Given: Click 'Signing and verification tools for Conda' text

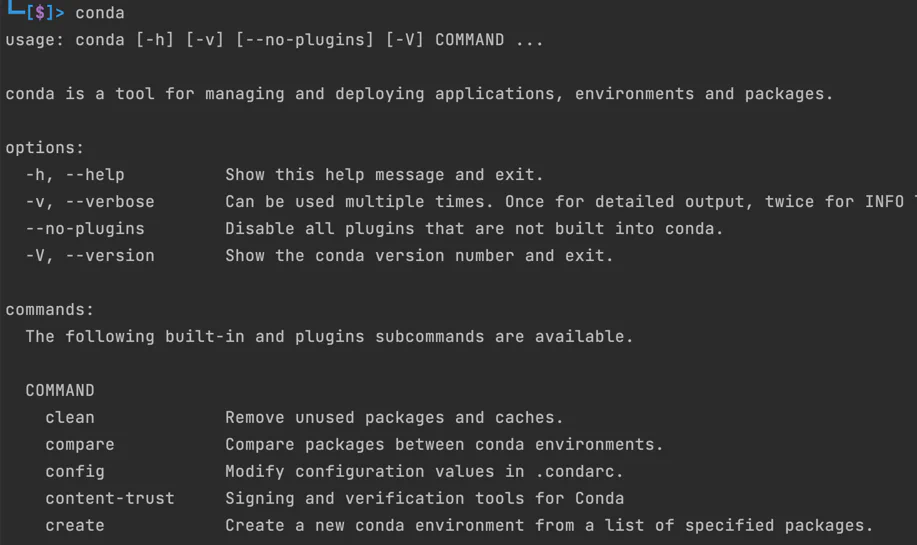Looking at the screenshot, I should point(424,499).
